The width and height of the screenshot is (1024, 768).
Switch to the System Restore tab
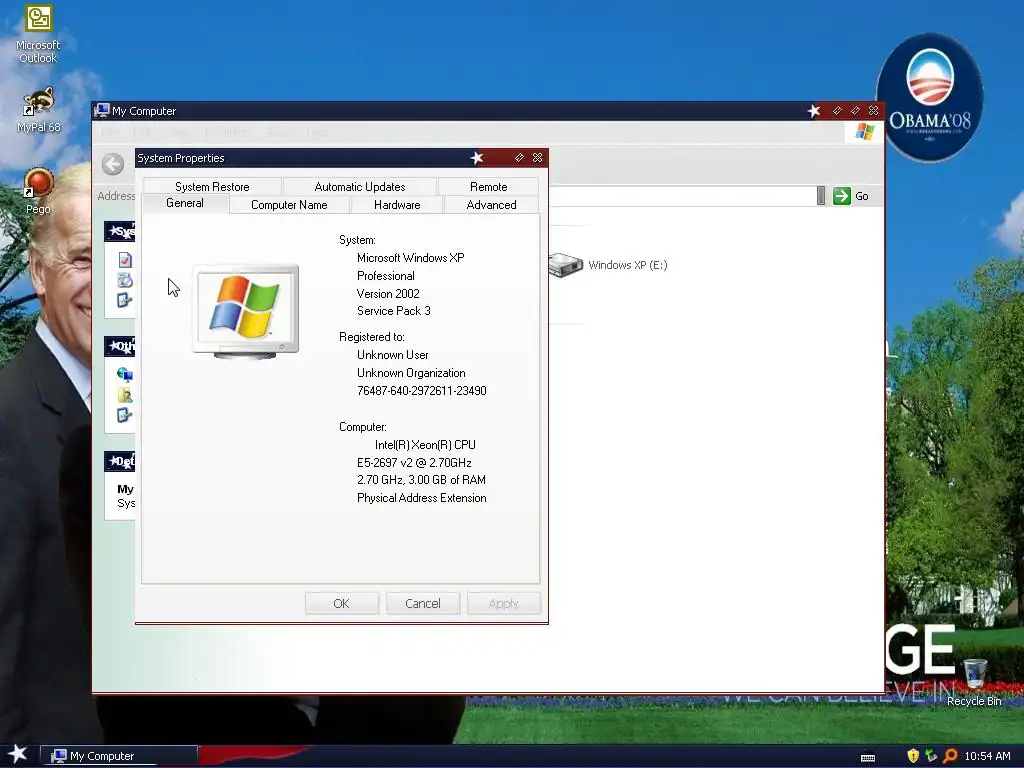pos(212,187)
